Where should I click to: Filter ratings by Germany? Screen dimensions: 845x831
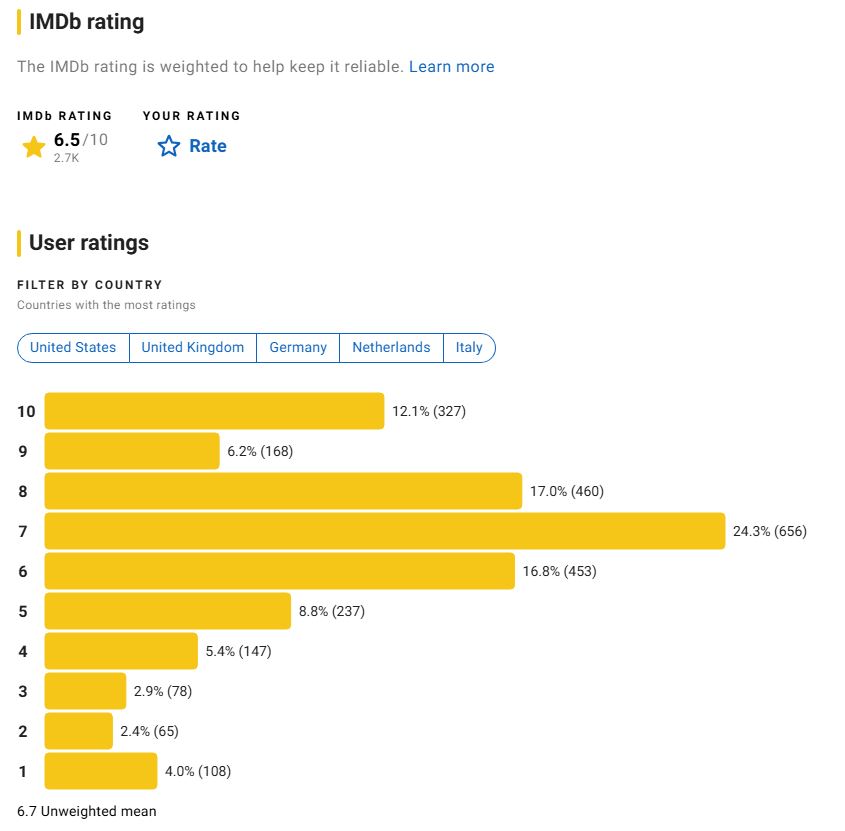click(x=298, y=348)
